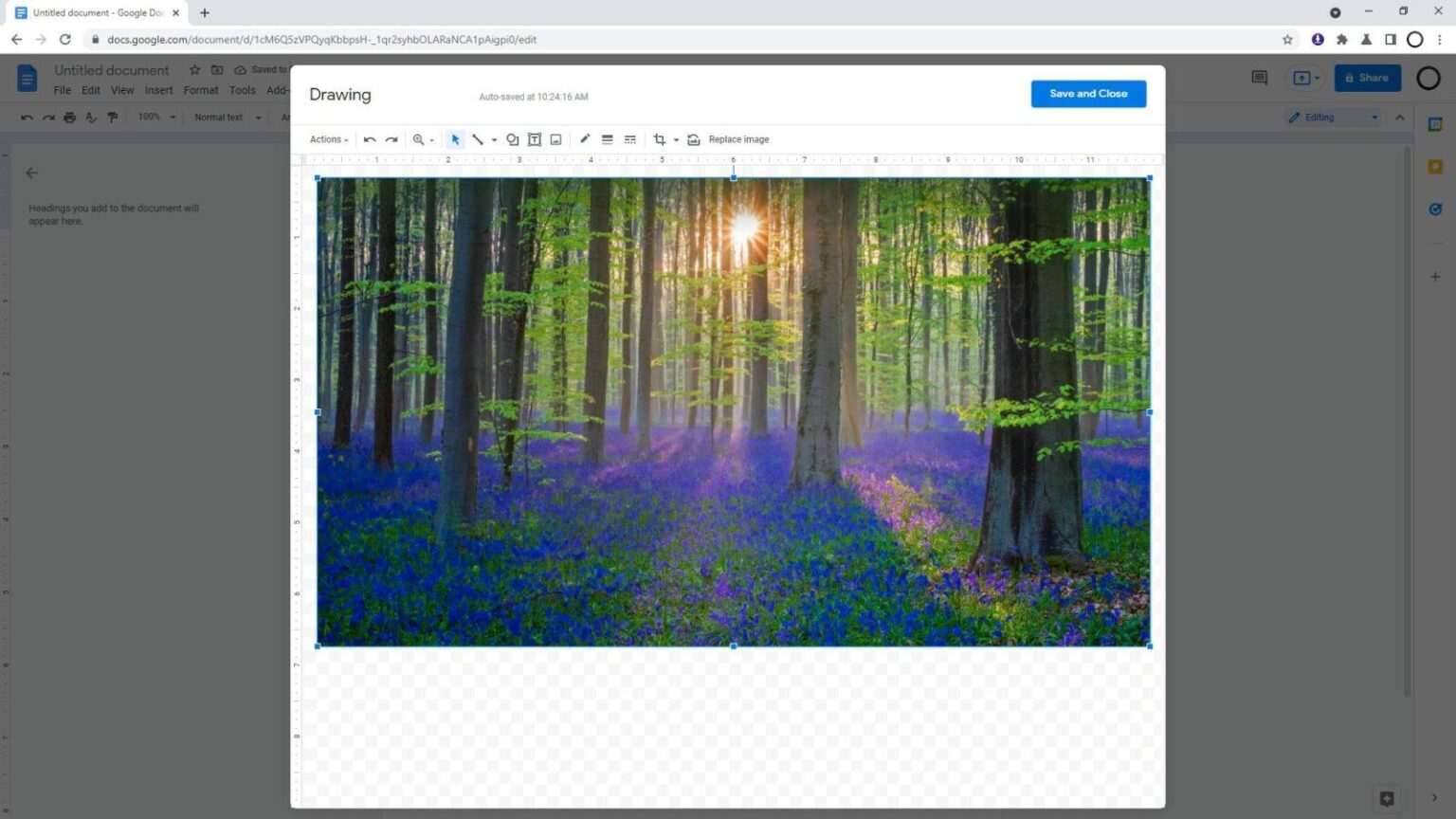Viewport: 1456px width, 819px height.
Task: Select the Border dash icon
Action: tap(629, 139)
